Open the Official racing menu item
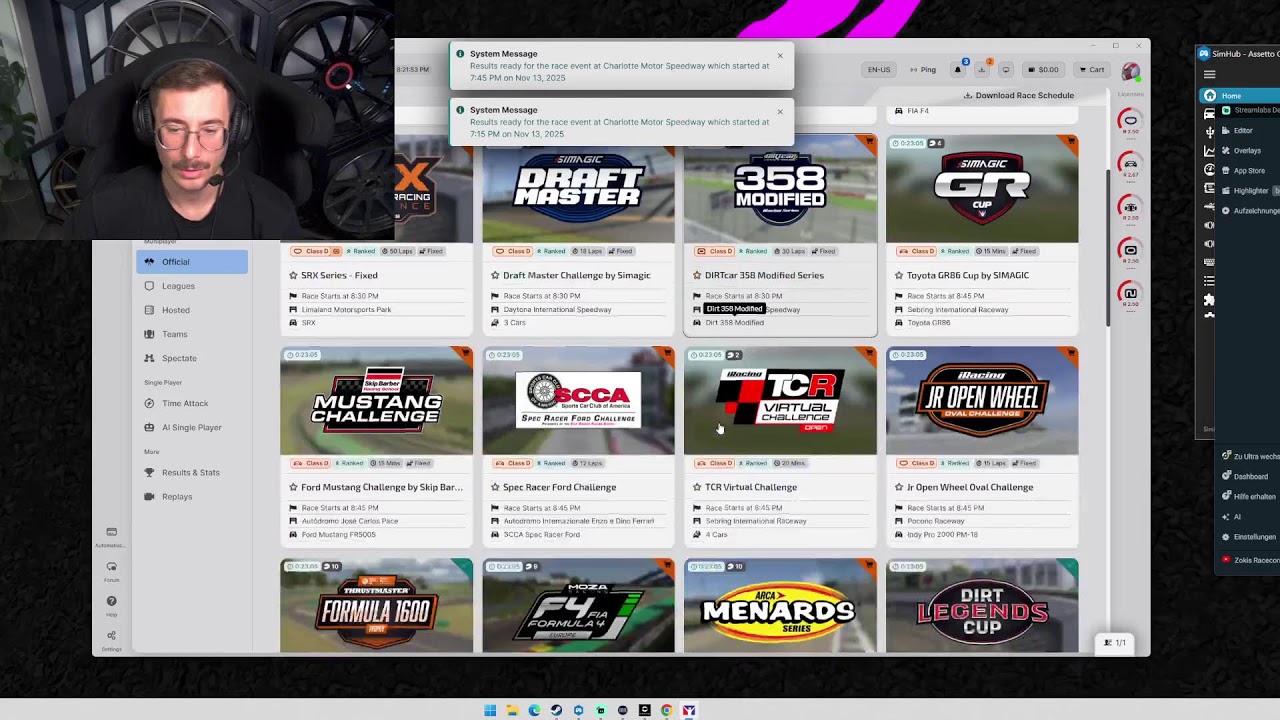This screenshot has height=720, width=1280. (x=192, y=262)
